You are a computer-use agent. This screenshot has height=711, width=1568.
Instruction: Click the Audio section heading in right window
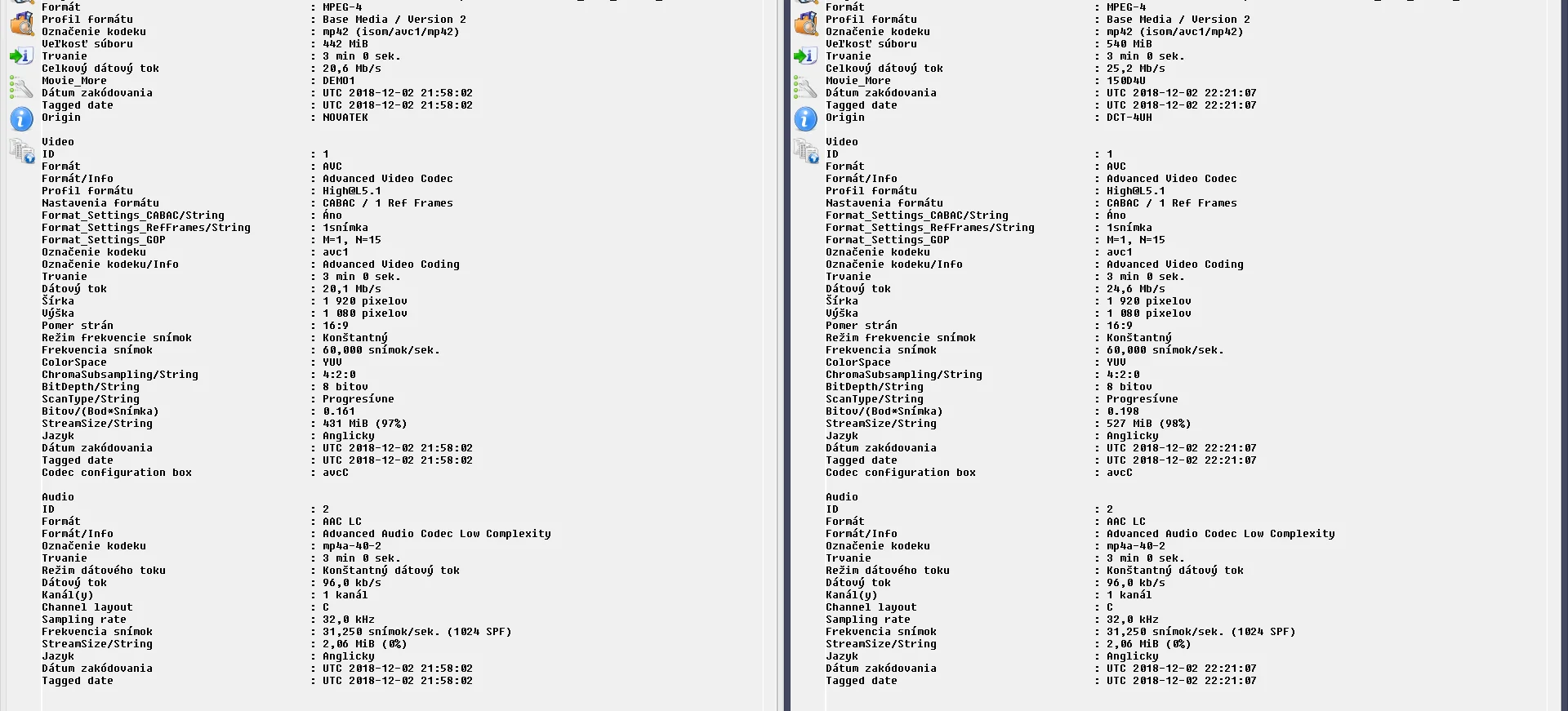(841, 497)
